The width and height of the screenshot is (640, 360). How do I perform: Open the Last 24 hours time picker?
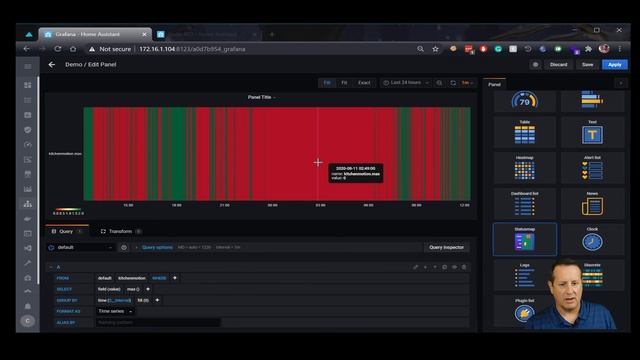coord(406,83)
